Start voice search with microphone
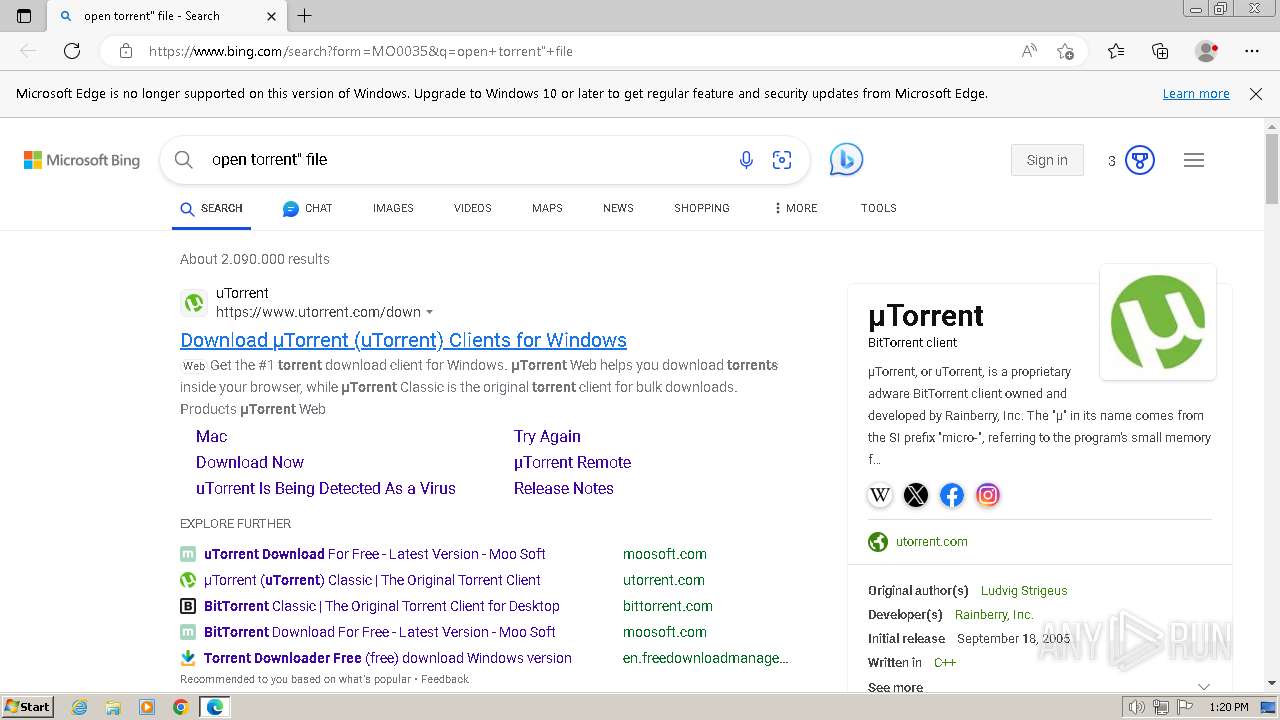The height and width of the screenshot is (720, 1280). 746,160
